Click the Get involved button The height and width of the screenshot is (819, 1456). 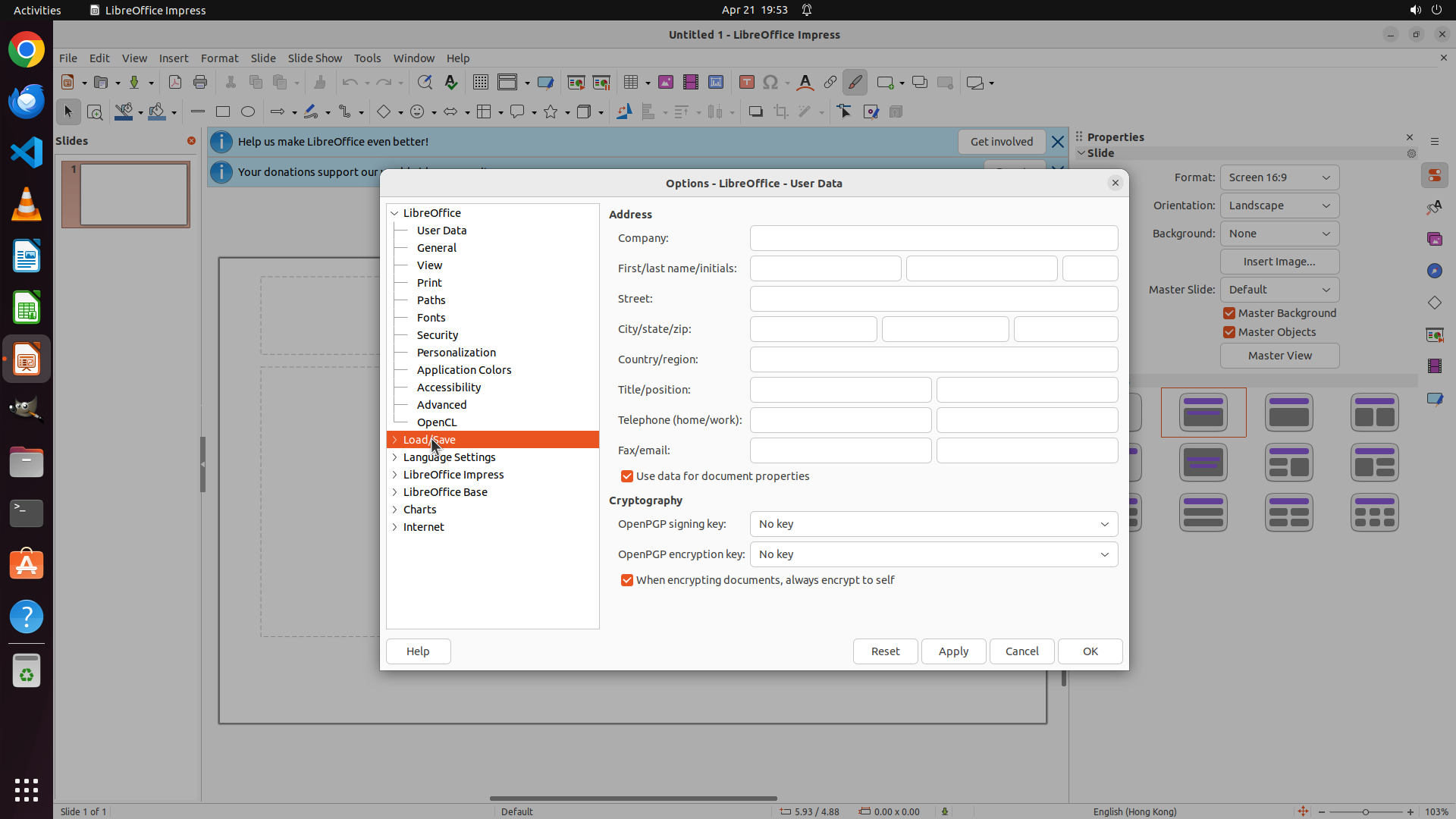(1001, 142)
